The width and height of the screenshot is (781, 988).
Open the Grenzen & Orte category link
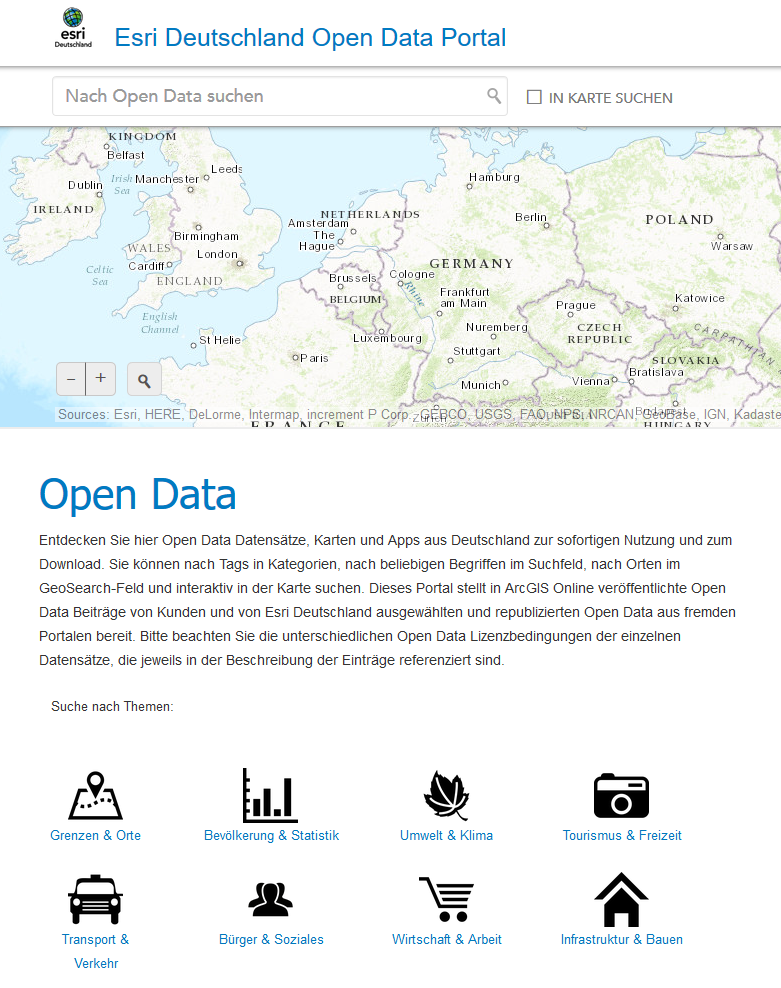(95, 836)
